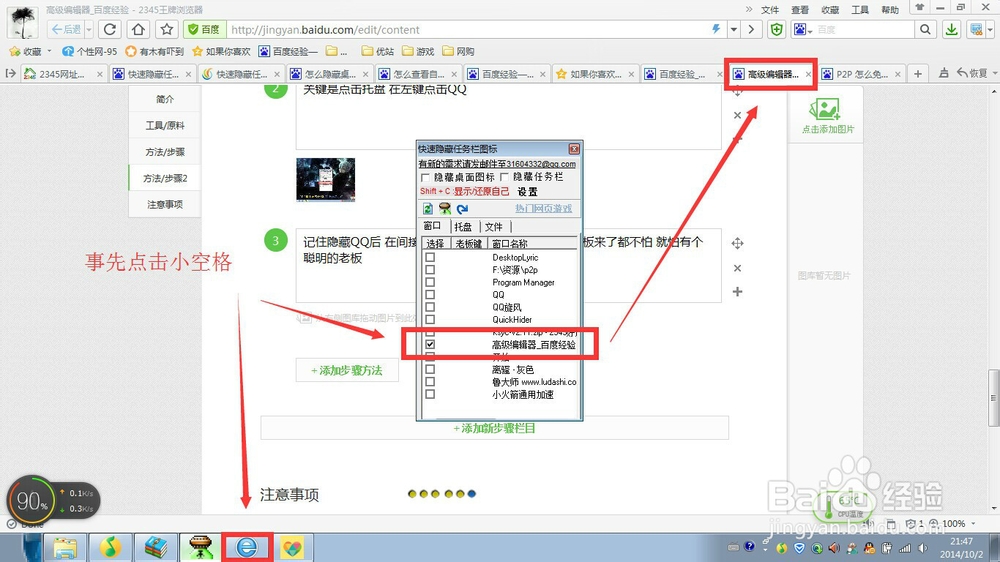
Task: Expand the 收藏 favorites dropdown arrow
Action: coord(49,51)
